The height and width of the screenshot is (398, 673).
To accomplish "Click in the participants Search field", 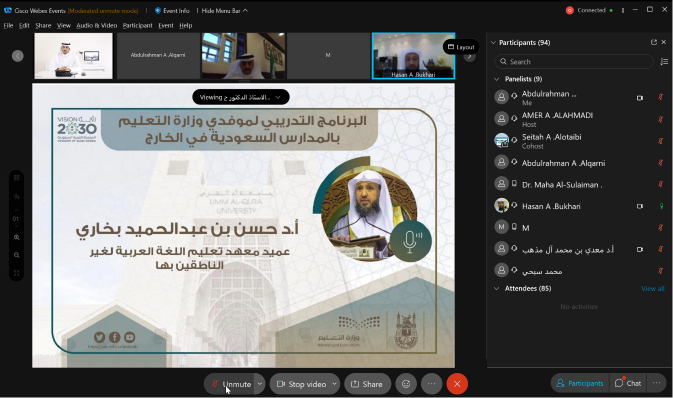I will (x=574, y=62).
